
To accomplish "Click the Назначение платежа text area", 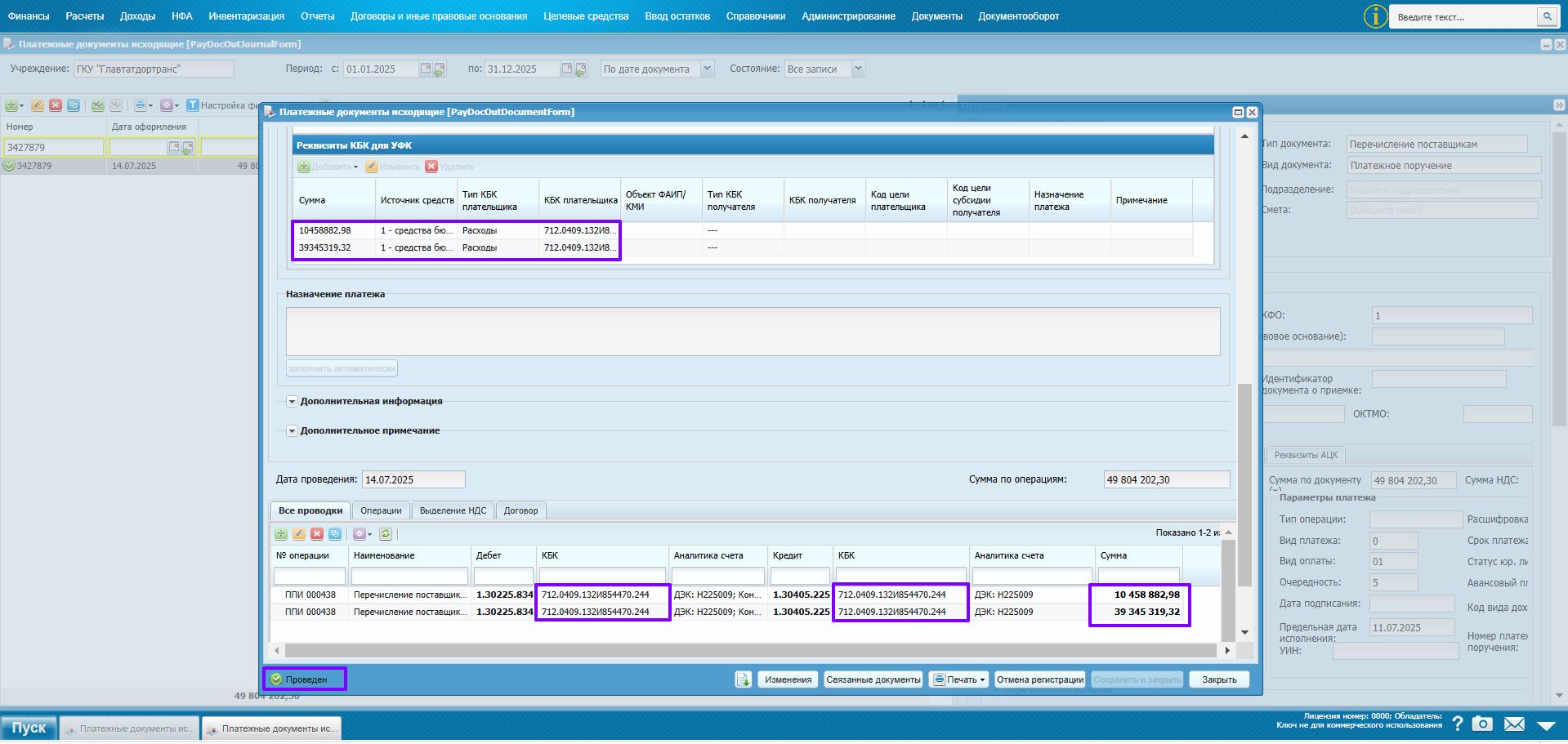I will [x=753, y=332].
